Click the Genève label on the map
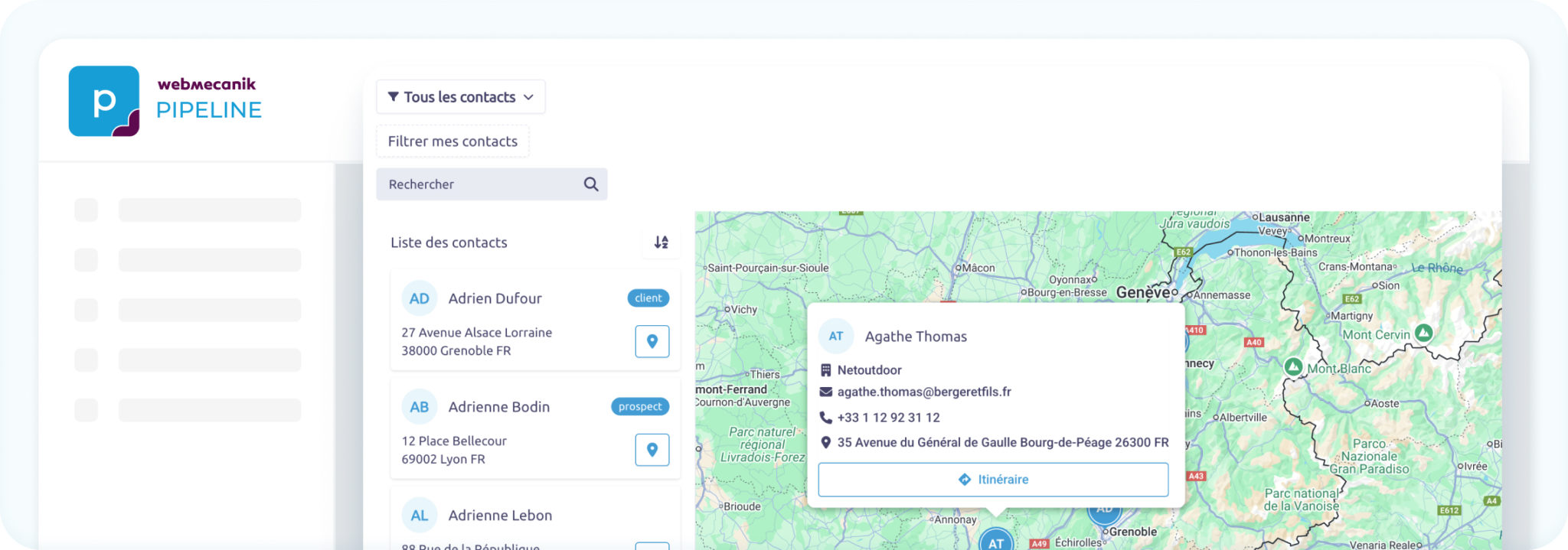 tap(1142, 292)
